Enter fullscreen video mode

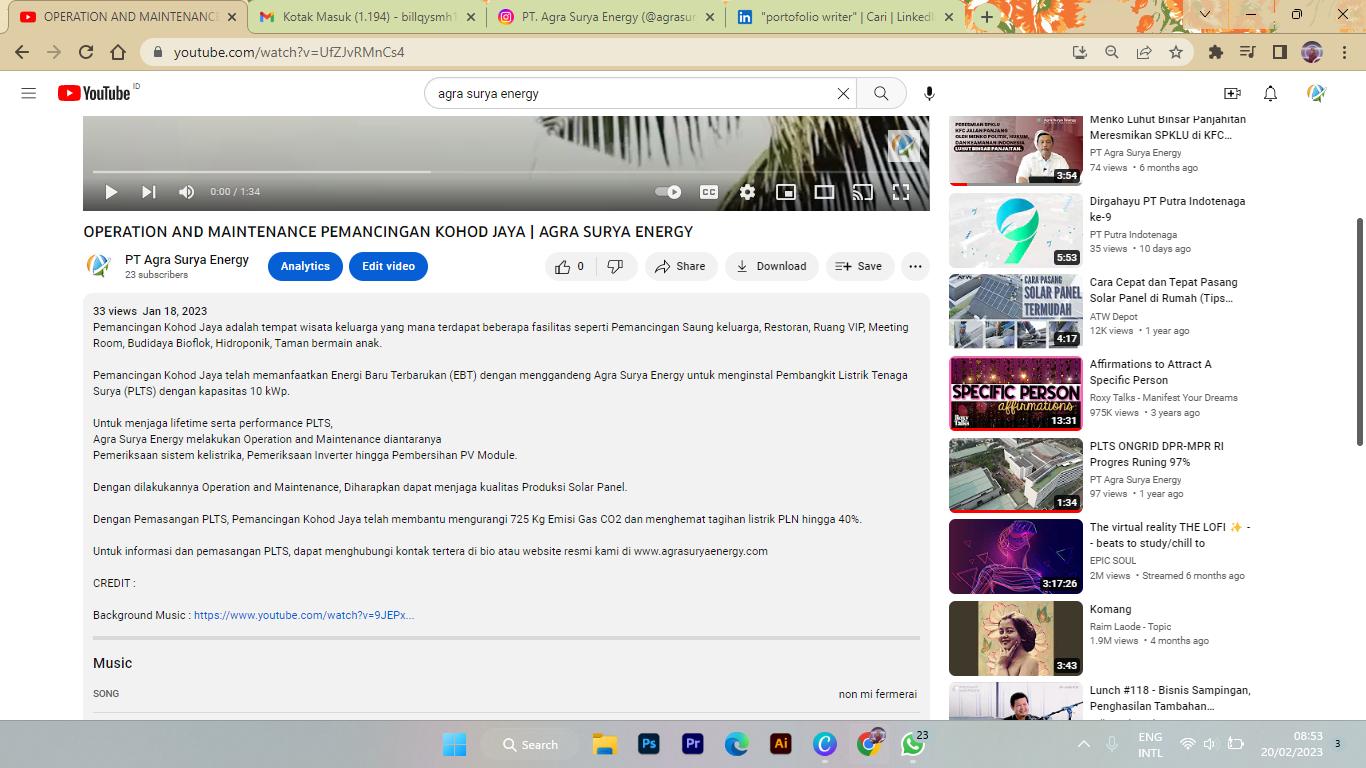[901, 192]
